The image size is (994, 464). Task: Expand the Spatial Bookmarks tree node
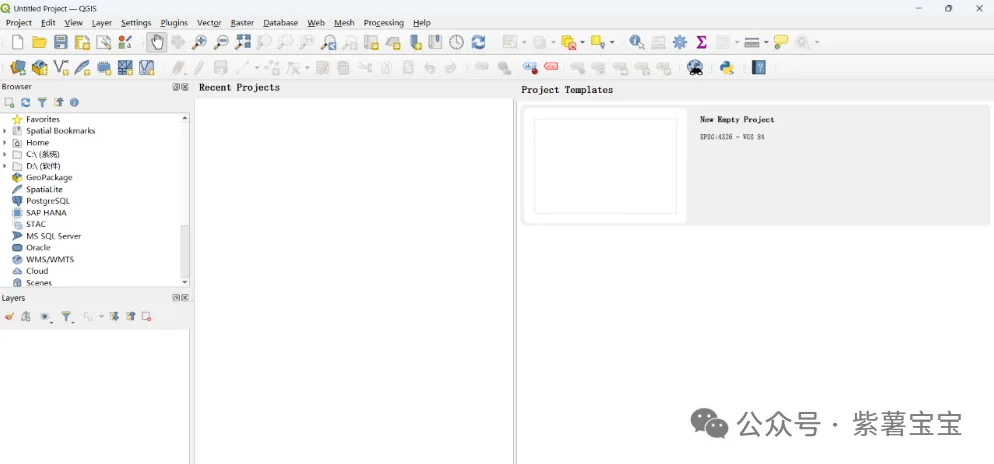pyautogui.click(x=5, y=131)
